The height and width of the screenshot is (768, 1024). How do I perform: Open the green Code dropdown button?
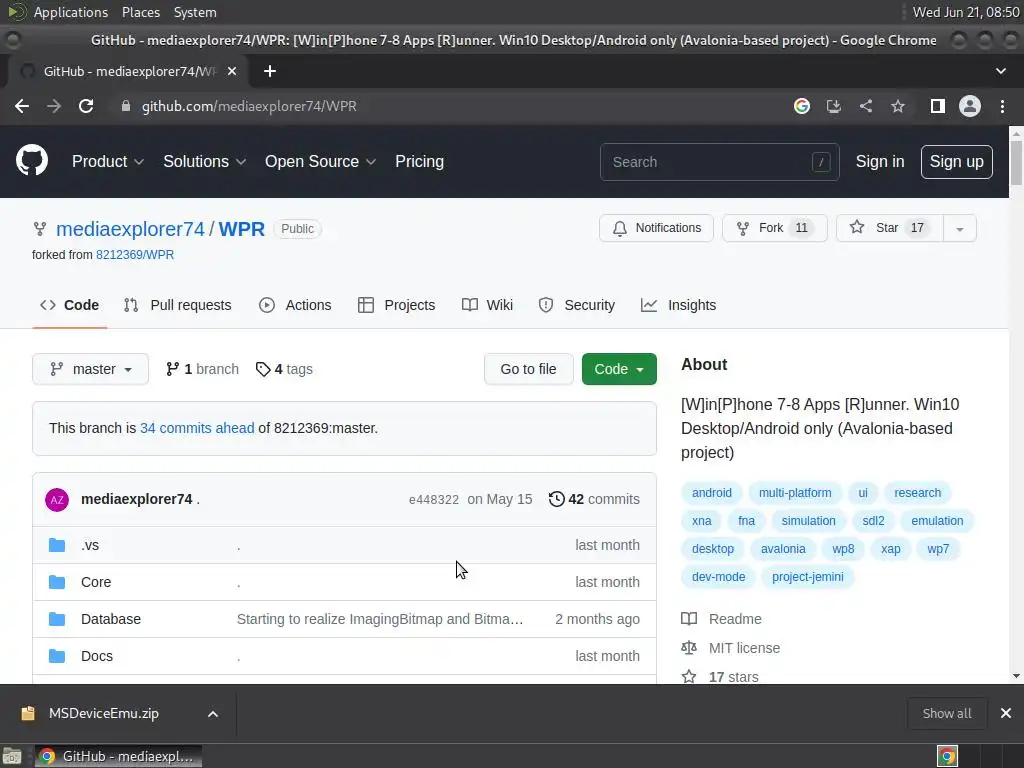(619, 369)
